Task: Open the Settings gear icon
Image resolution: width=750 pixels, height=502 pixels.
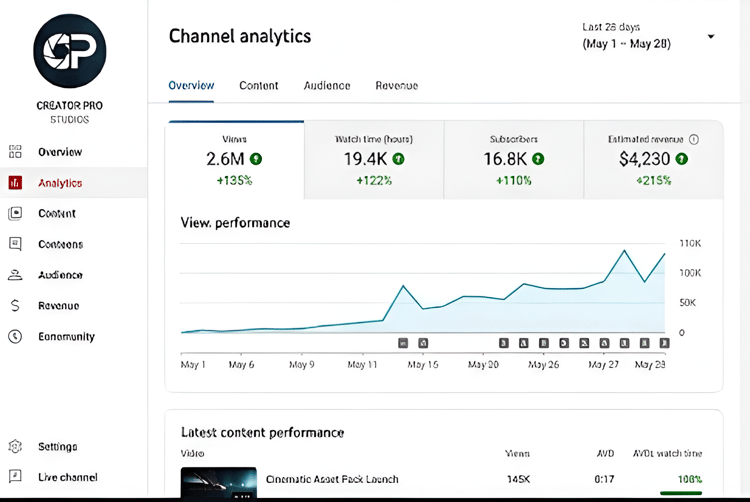Action: point(15,446)
